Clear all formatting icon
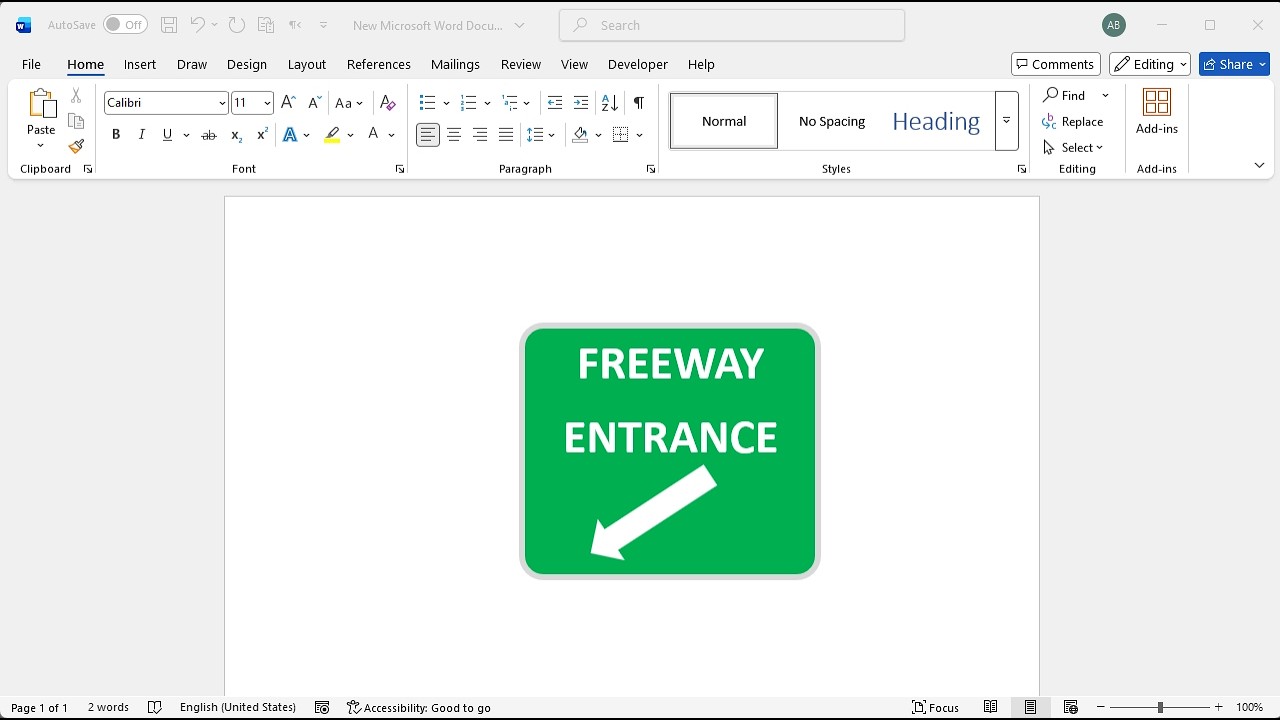This screenshot has width=1280, height=720. (388, 102)
